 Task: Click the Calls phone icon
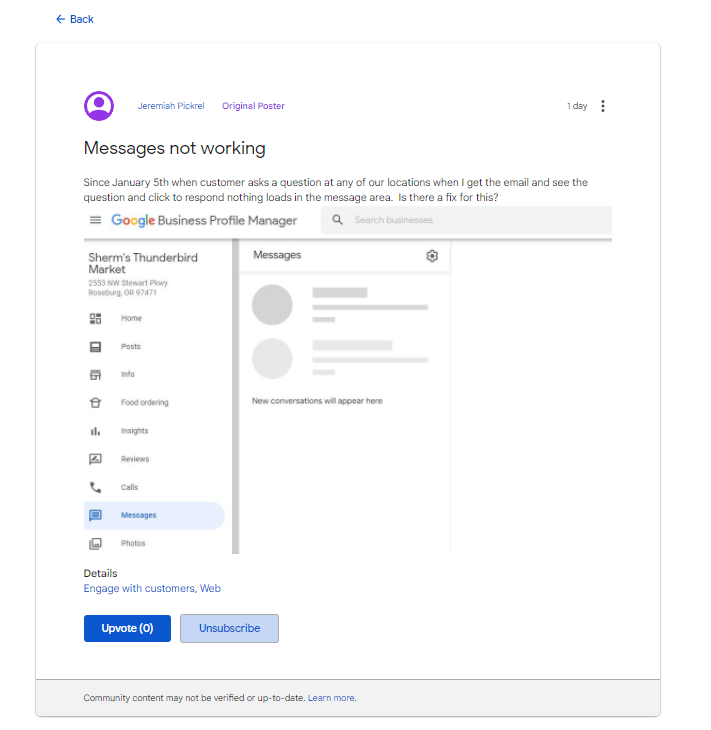pos(95,487)
